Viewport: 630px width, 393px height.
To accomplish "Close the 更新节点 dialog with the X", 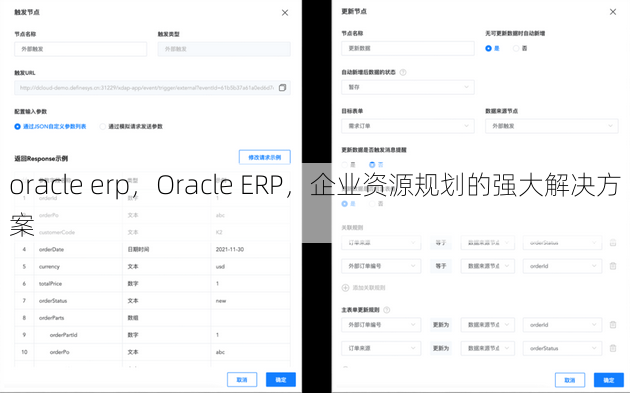I will tap(613, 12).
